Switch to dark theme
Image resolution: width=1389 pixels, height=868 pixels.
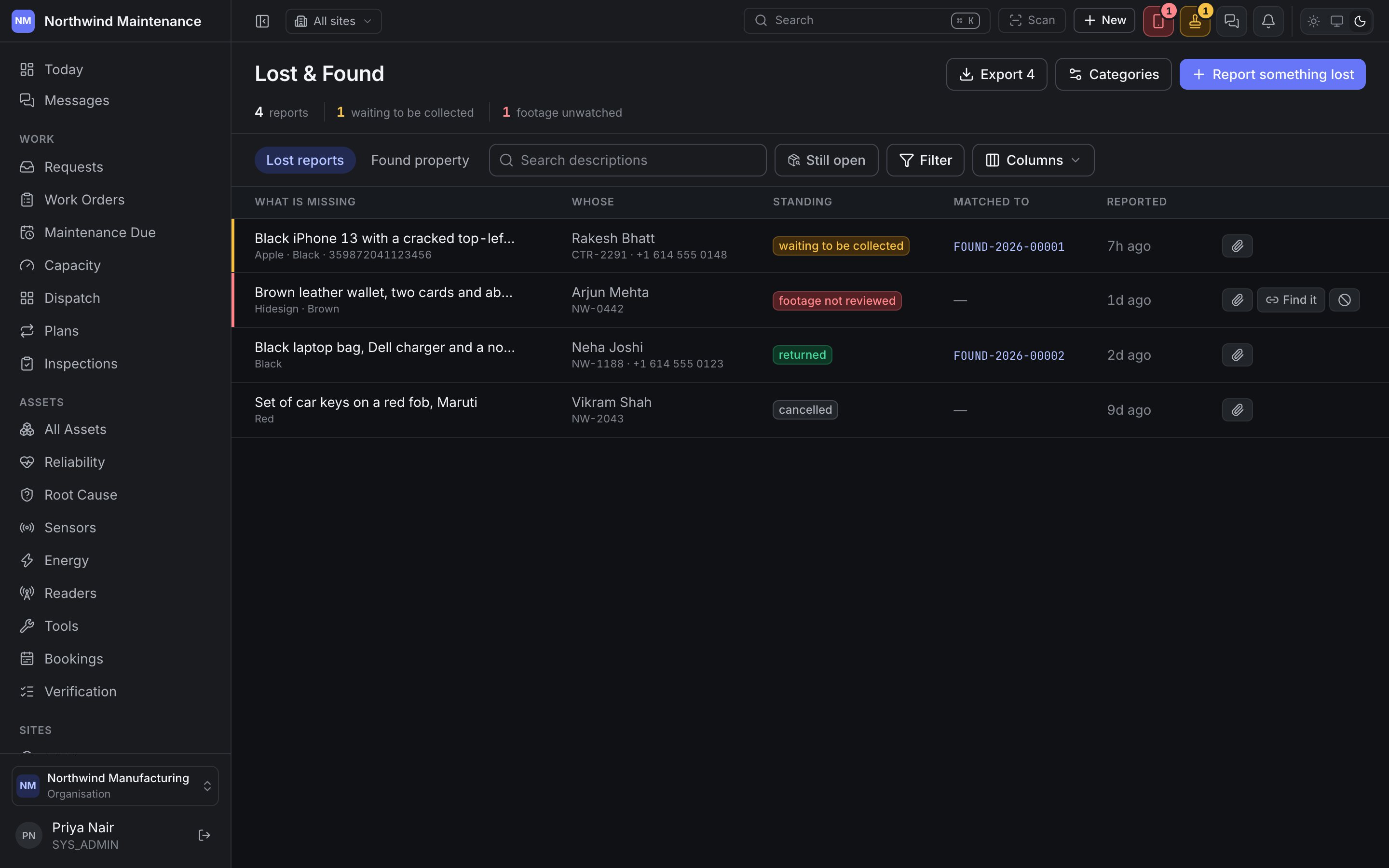pyautogui.click(x=1360, y=21)
